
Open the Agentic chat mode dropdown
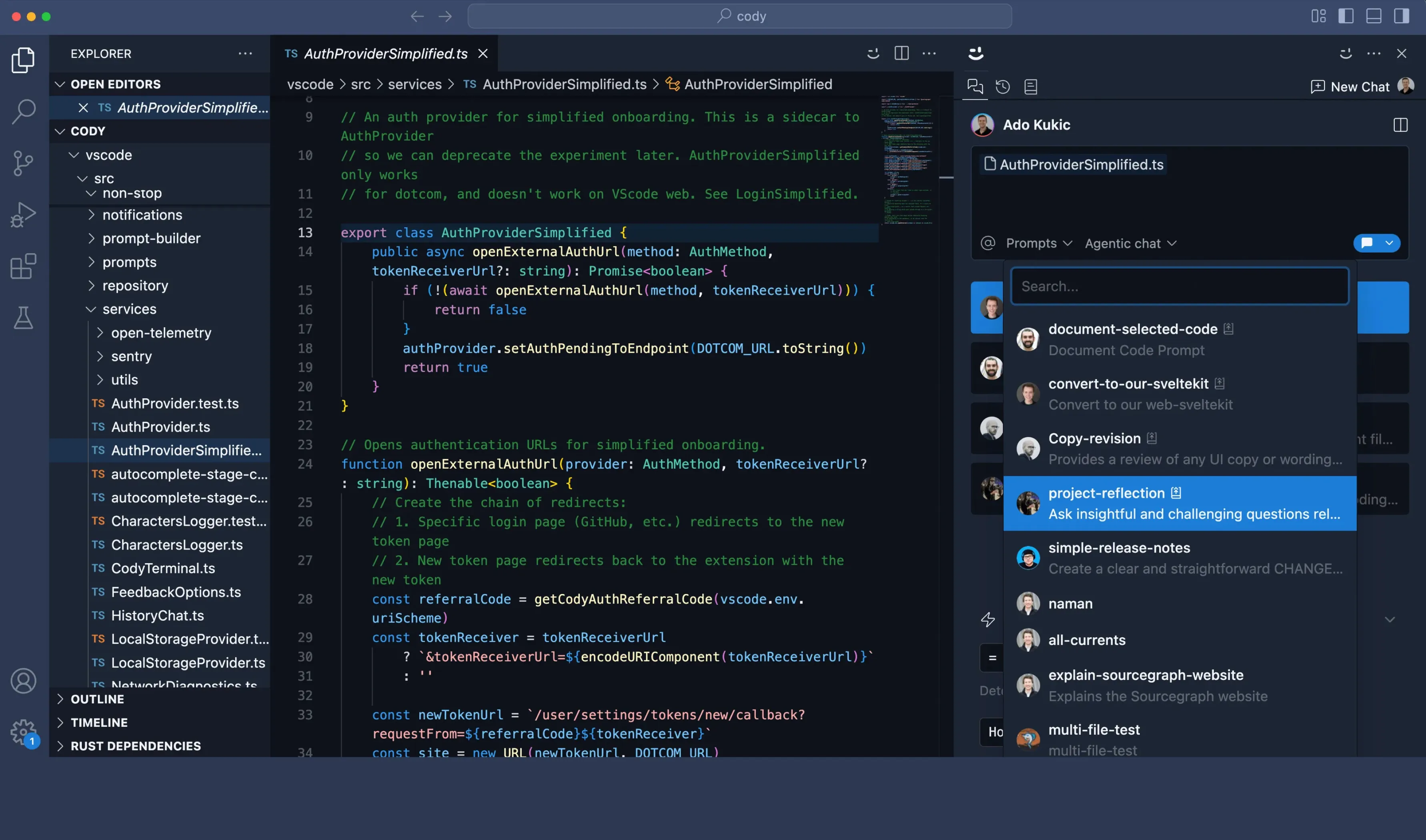pos(1130,243)
